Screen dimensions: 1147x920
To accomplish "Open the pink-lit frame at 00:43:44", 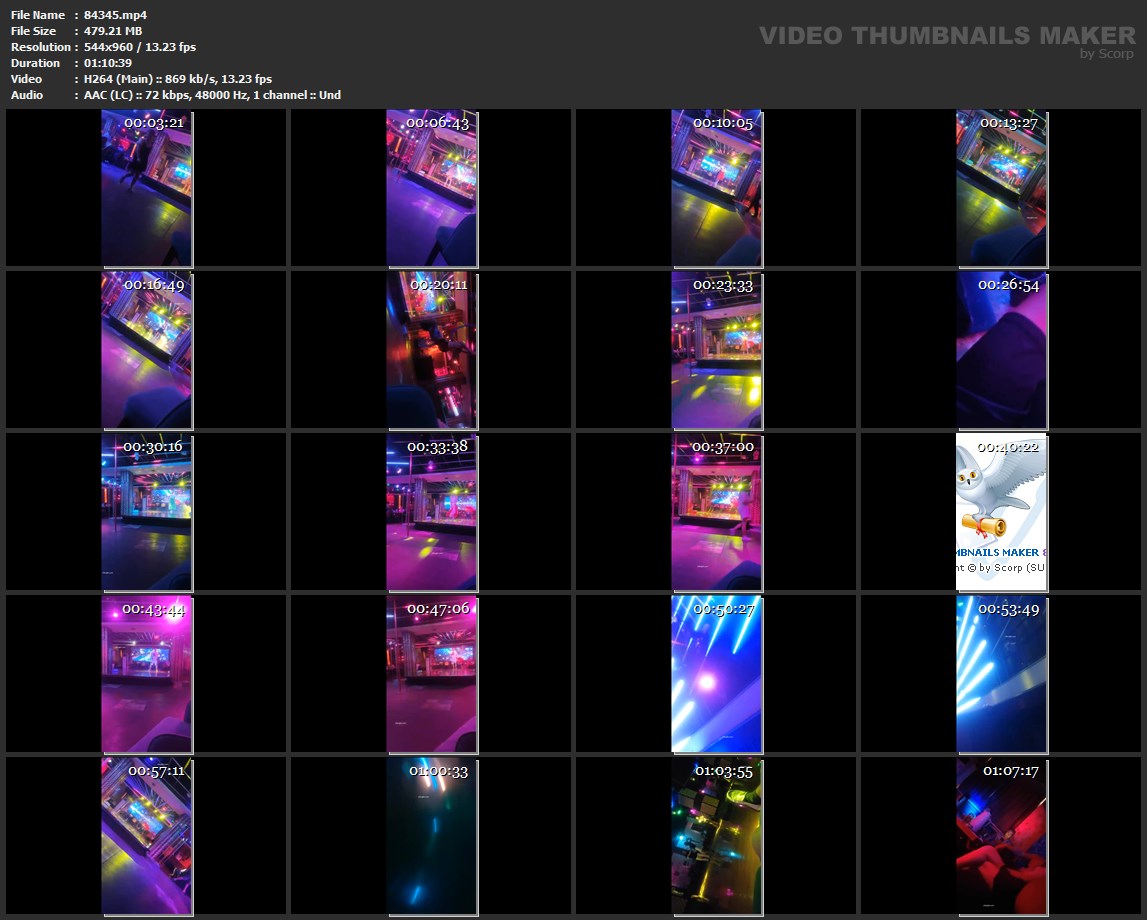I will point(147,674).
